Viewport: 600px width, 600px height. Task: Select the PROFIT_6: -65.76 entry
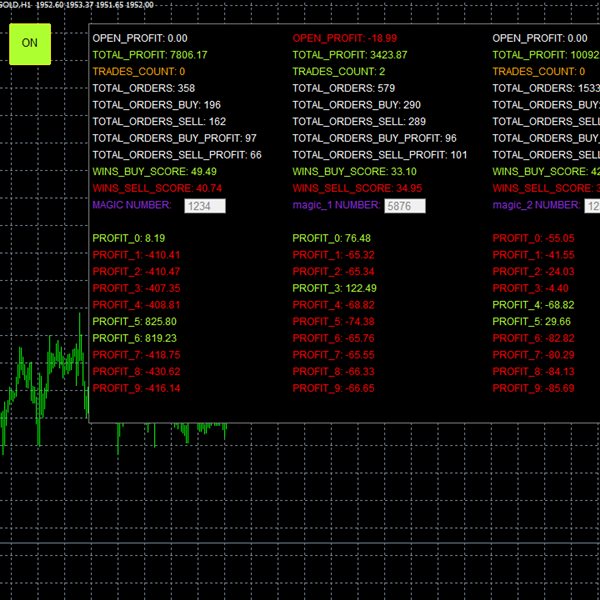[333, 338]
